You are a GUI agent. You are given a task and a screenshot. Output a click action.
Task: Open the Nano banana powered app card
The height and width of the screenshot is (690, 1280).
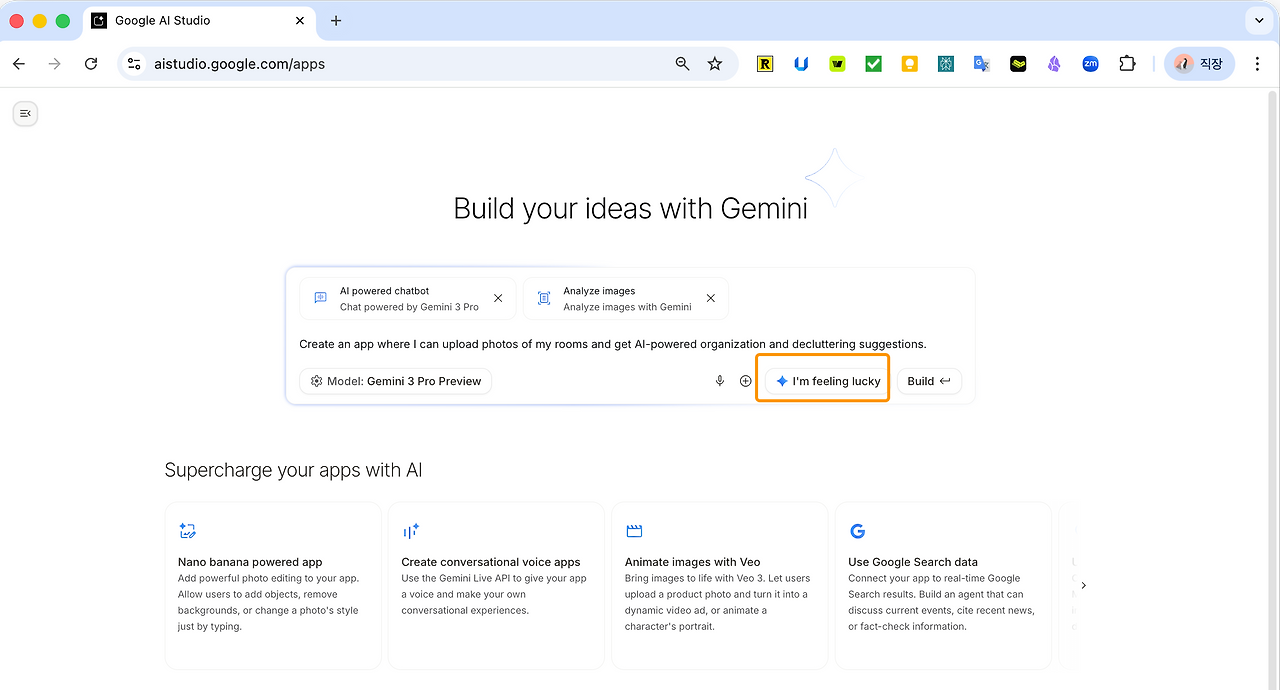pos(273,585)
